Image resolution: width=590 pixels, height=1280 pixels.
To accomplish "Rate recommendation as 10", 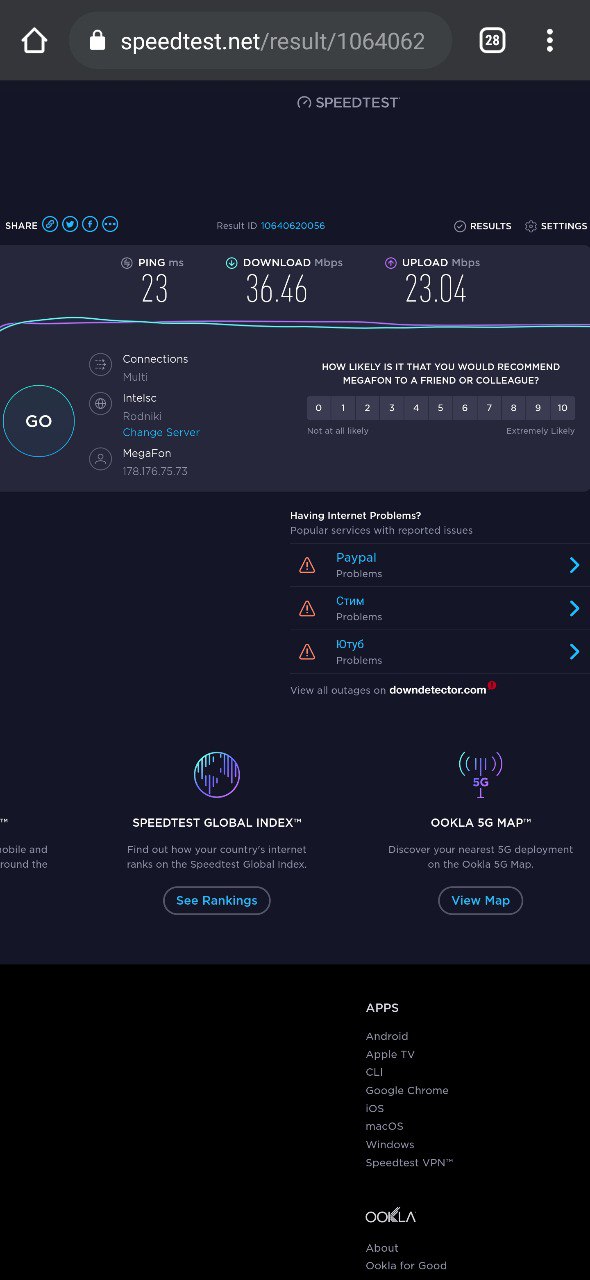I will 563,408.
